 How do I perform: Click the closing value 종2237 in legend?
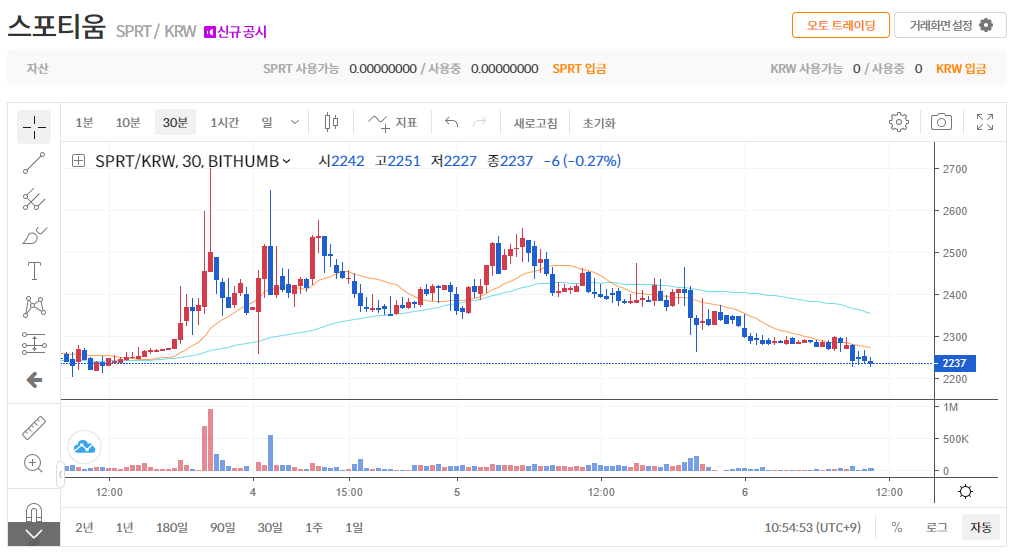point(510,161)
